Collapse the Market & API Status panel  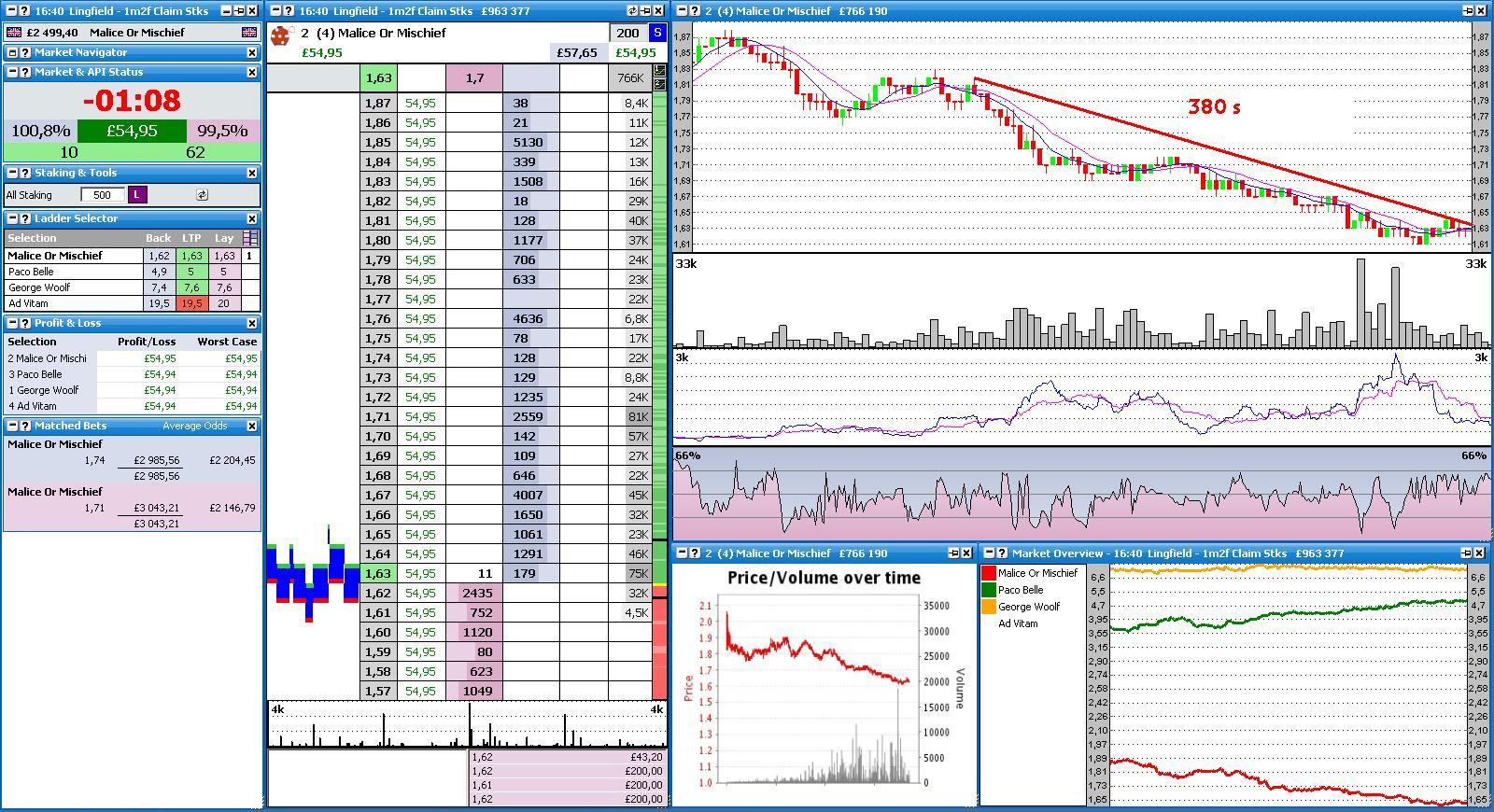[12, 72]
